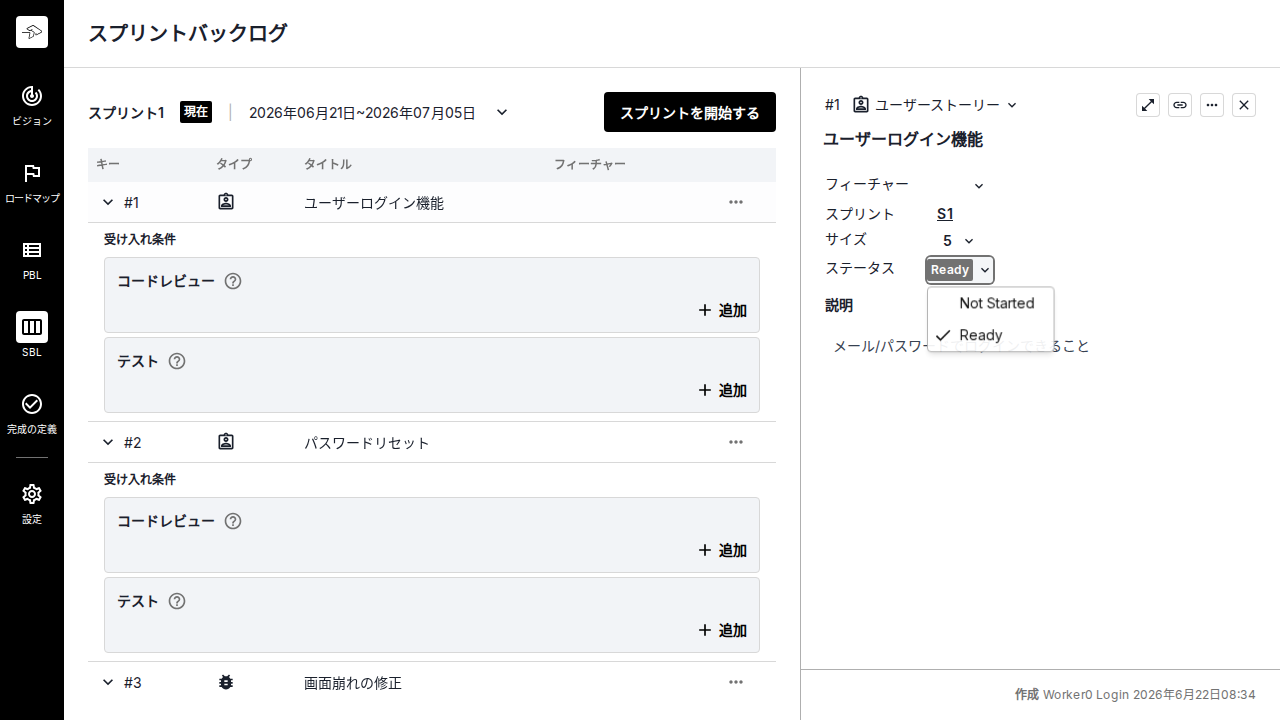Go to ロードマップ in sidebar
The height and width of the screenshot is (720, 1280).
coord(32,183)
